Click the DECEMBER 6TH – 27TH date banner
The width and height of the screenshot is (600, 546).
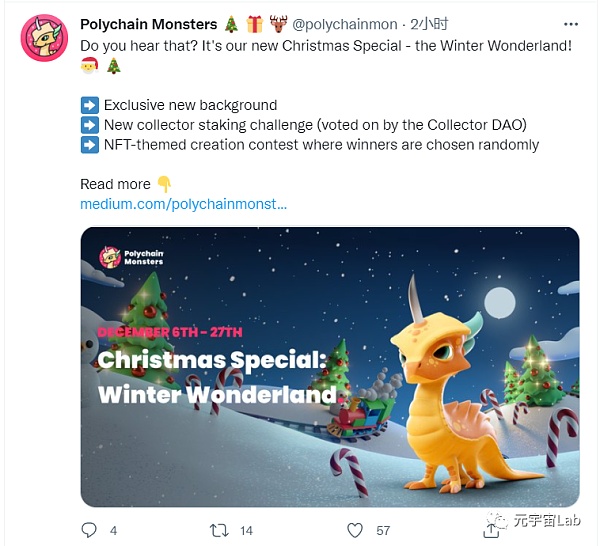tap(169, 332)
